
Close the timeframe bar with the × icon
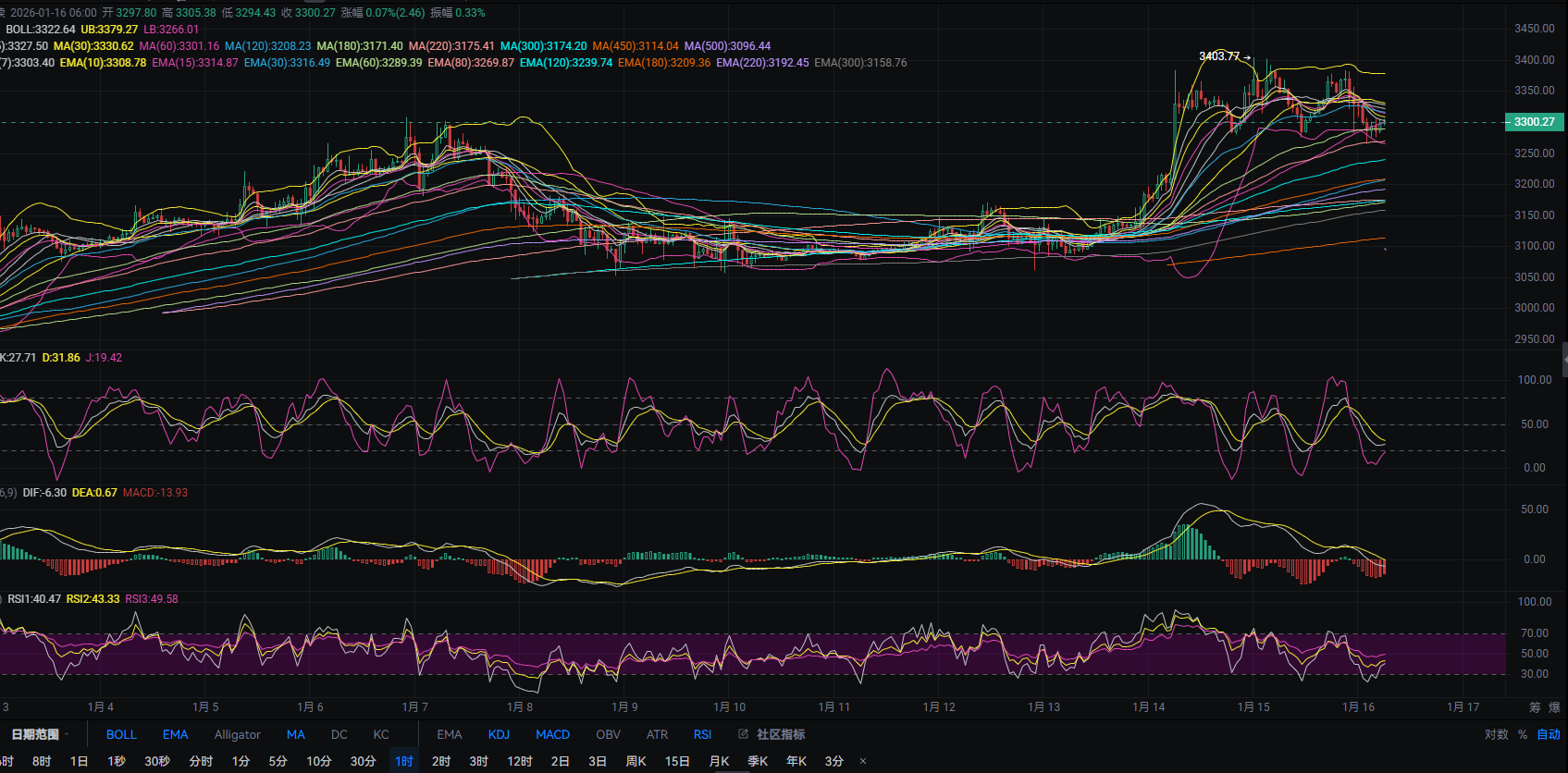tap(863, 761)
